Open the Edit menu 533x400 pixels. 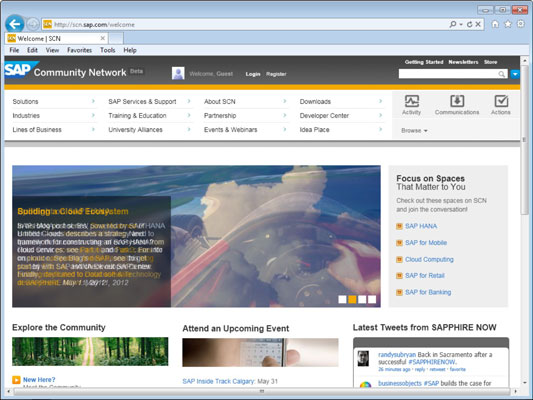[x=32, y=50]
